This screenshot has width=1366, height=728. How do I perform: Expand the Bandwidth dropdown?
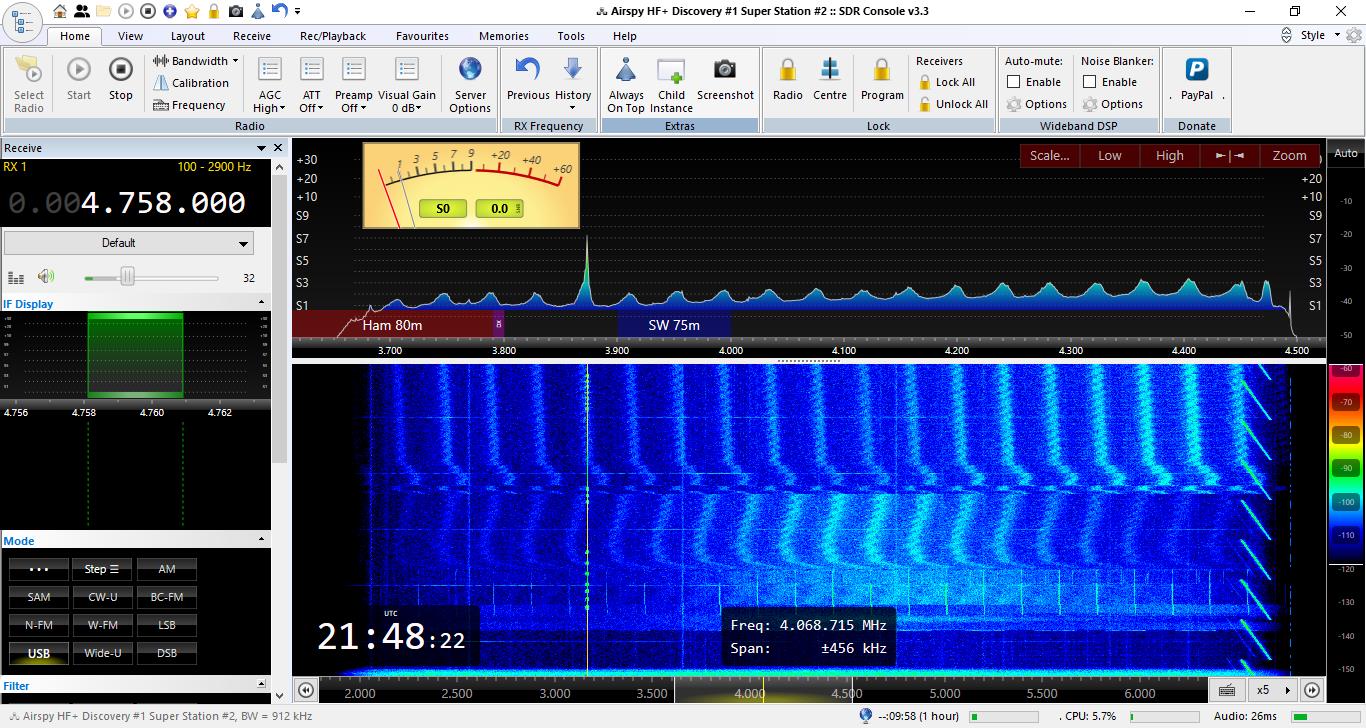coord(197,61)
